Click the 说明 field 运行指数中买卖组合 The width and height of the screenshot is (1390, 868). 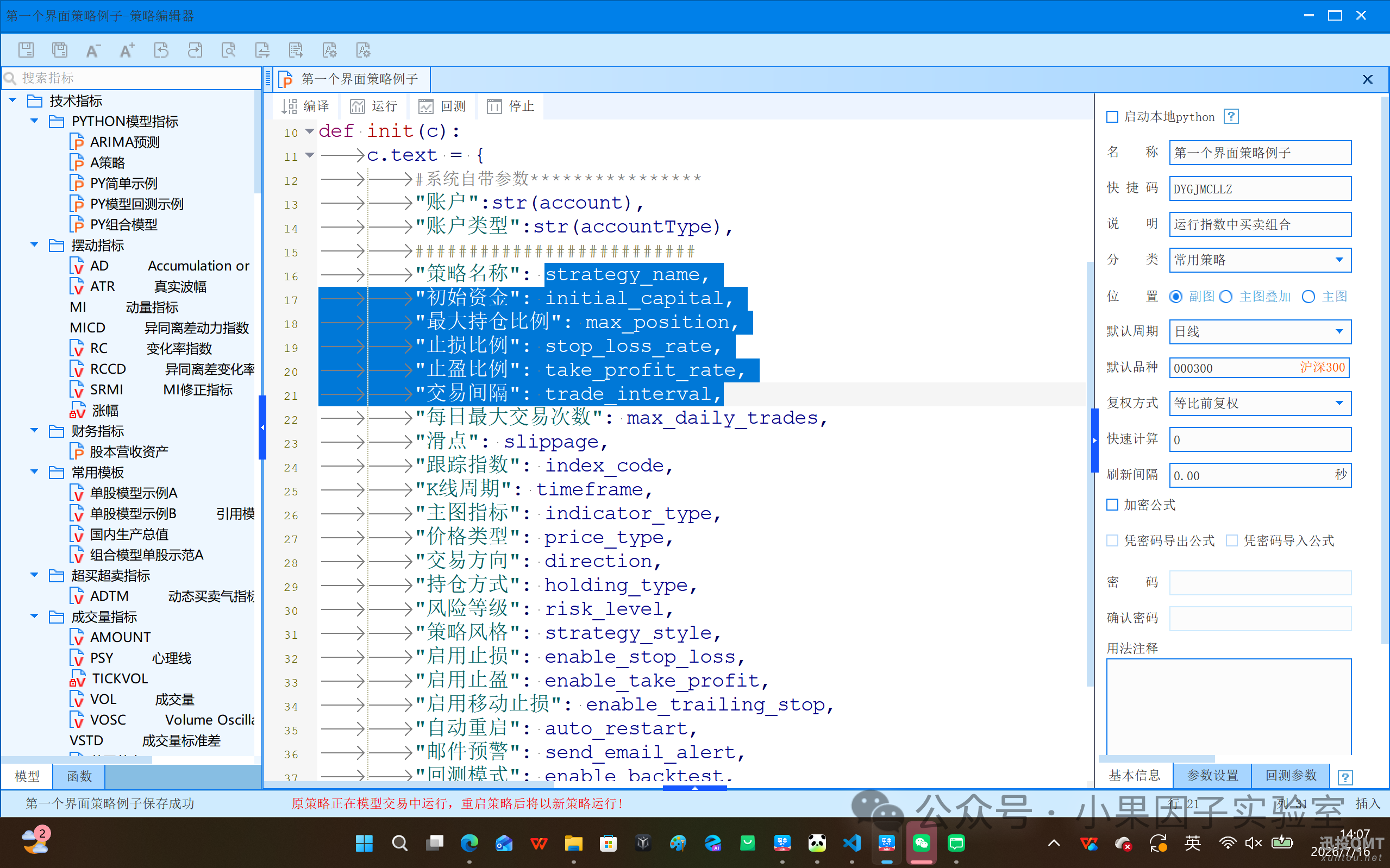(1260, 224)
